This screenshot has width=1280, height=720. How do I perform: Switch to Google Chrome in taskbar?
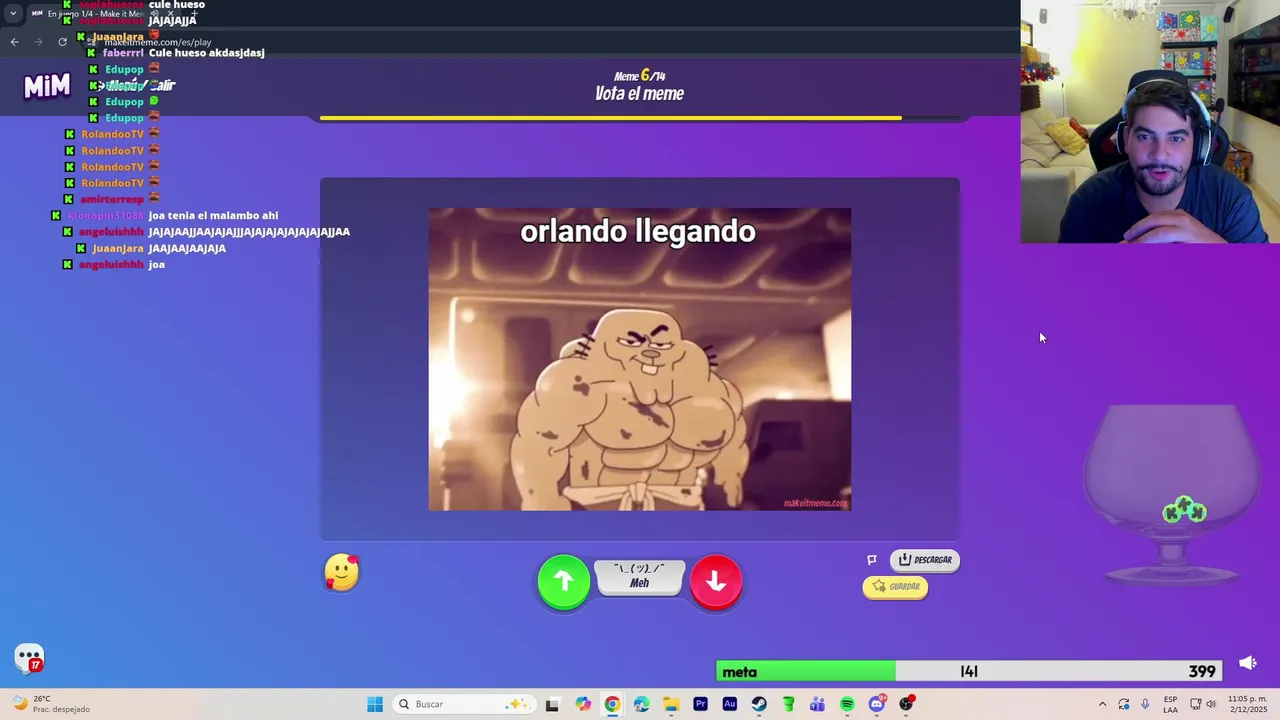(x=612, y=704)
